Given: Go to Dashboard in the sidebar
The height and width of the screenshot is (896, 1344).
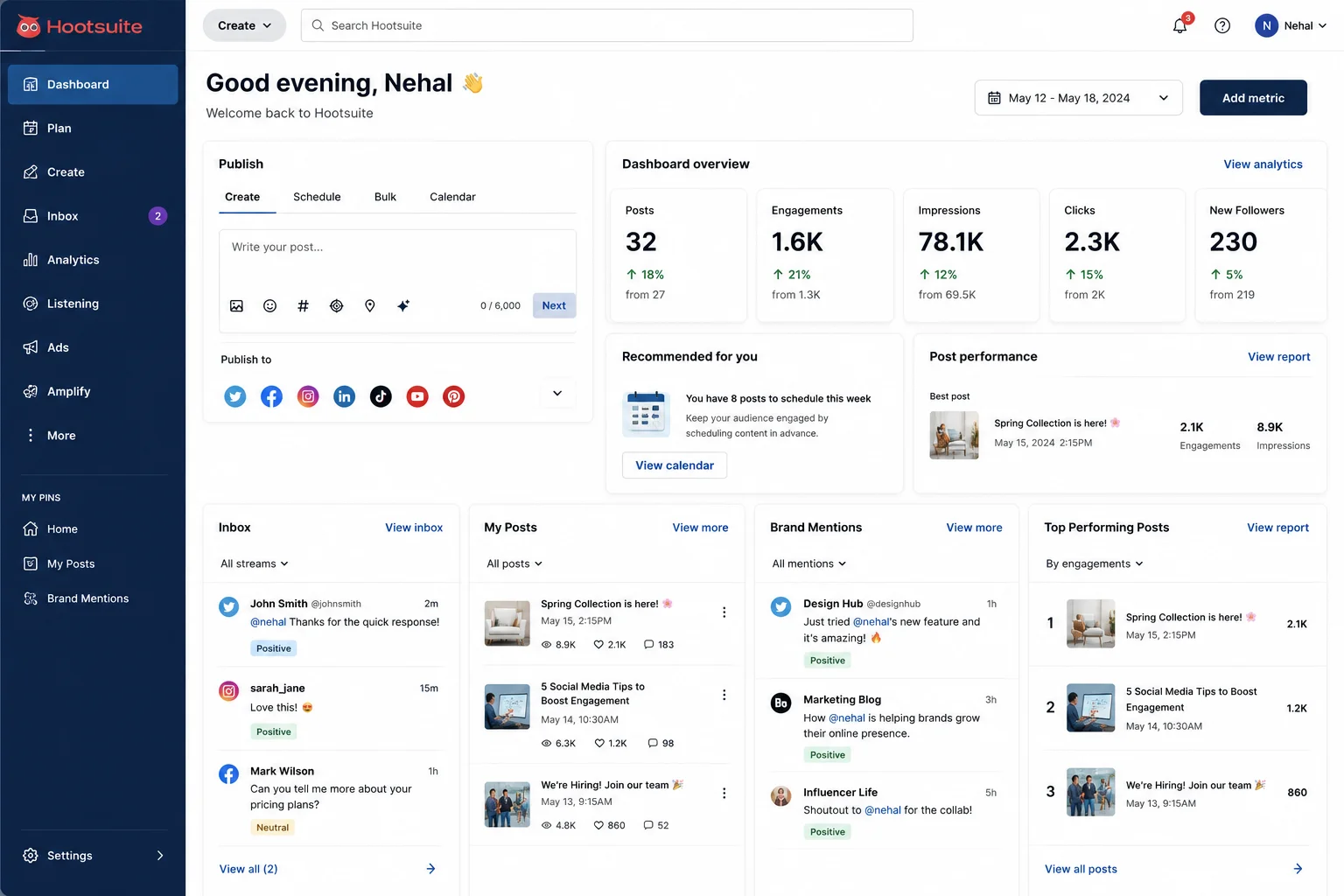Looking at the screenshot, I should click(93, 84).
